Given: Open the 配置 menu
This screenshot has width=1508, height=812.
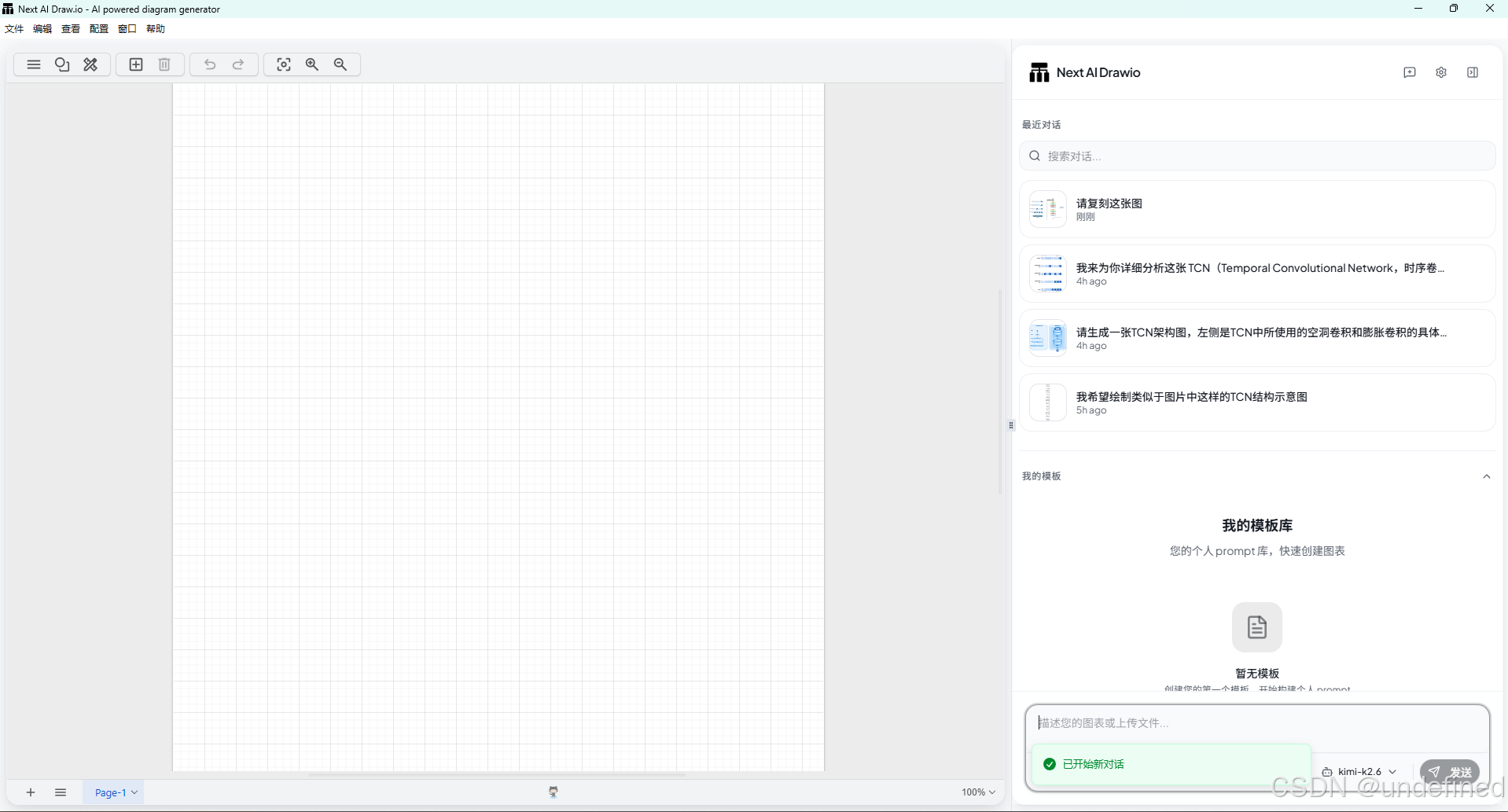Looking at the screenshot, I should (x=99, y=29).
